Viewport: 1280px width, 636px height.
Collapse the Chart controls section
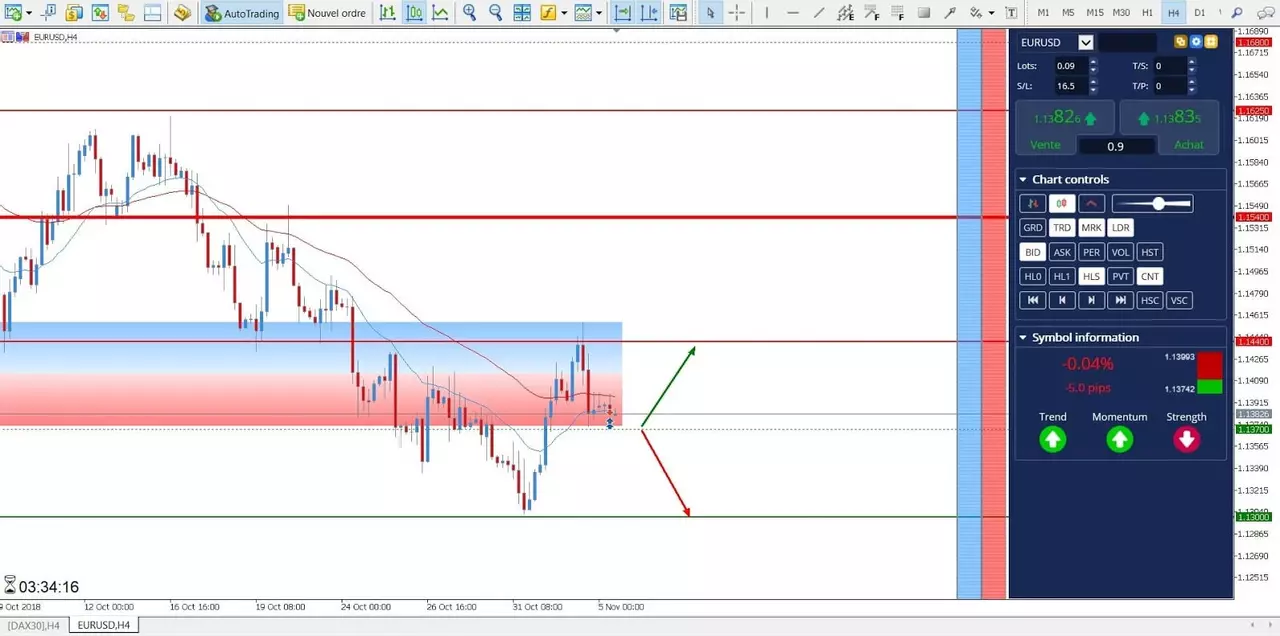coord(1023,180)
